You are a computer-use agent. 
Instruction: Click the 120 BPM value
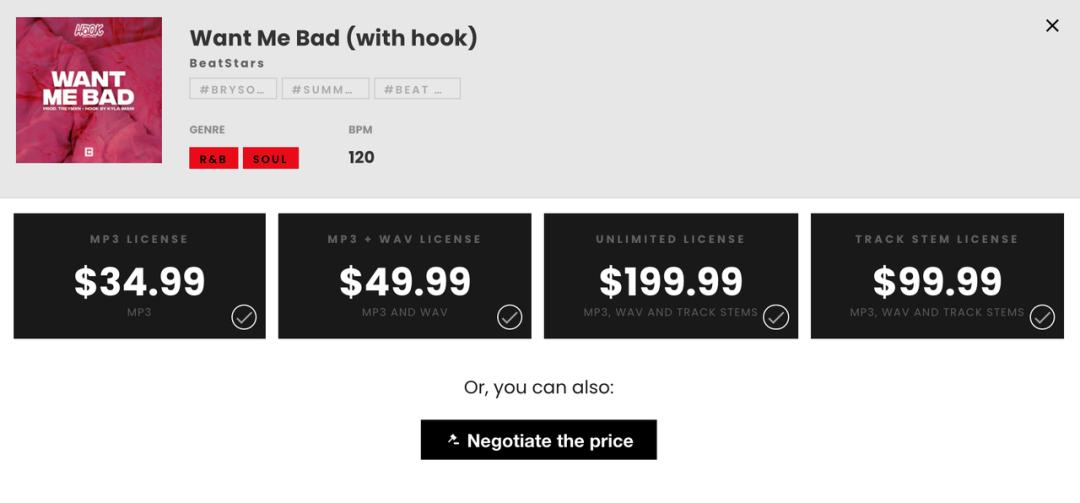(361, 157)
